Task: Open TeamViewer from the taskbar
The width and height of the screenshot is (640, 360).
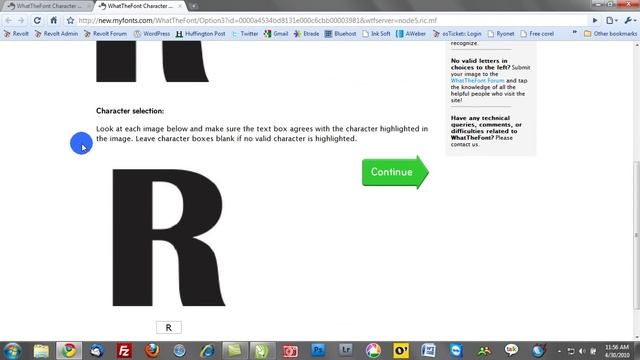Action: tap(456, 351)
